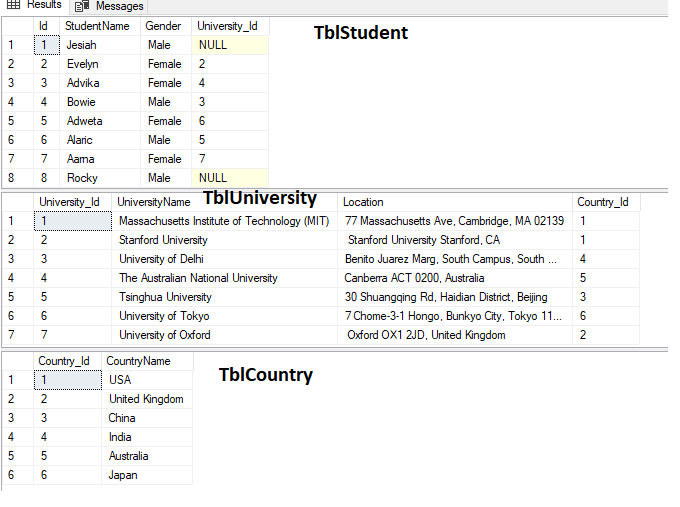Select the CountryName column header
The width and height of the screenshot is (680, 507).
pos(147,361)
